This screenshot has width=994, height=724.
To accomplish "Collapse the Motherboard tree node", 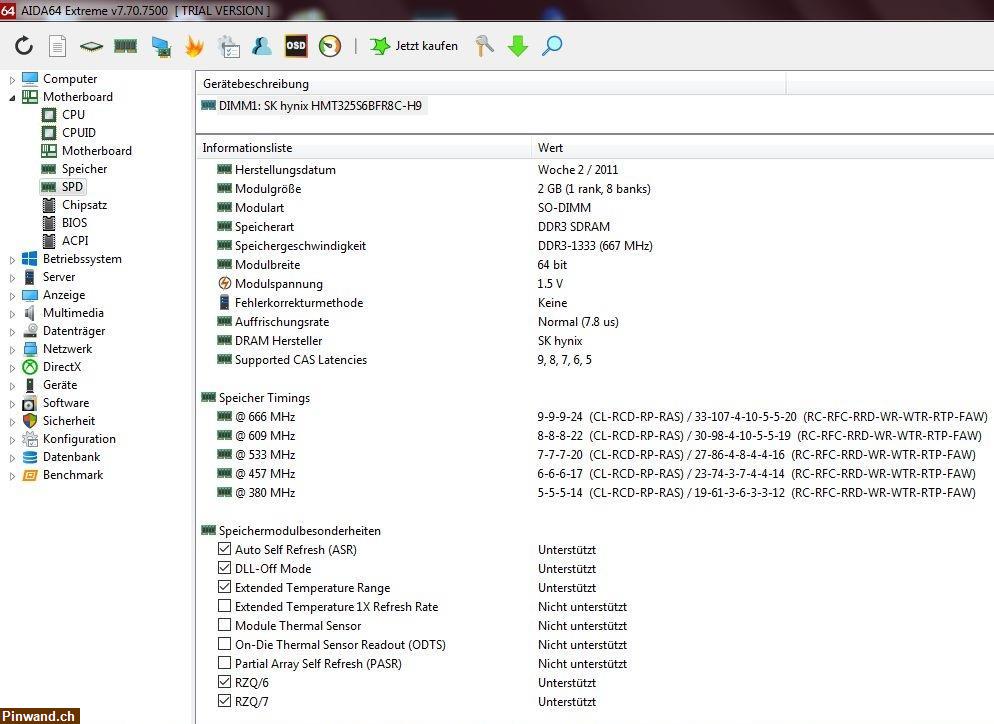I will pyautogui.click(x=13, y=97).
